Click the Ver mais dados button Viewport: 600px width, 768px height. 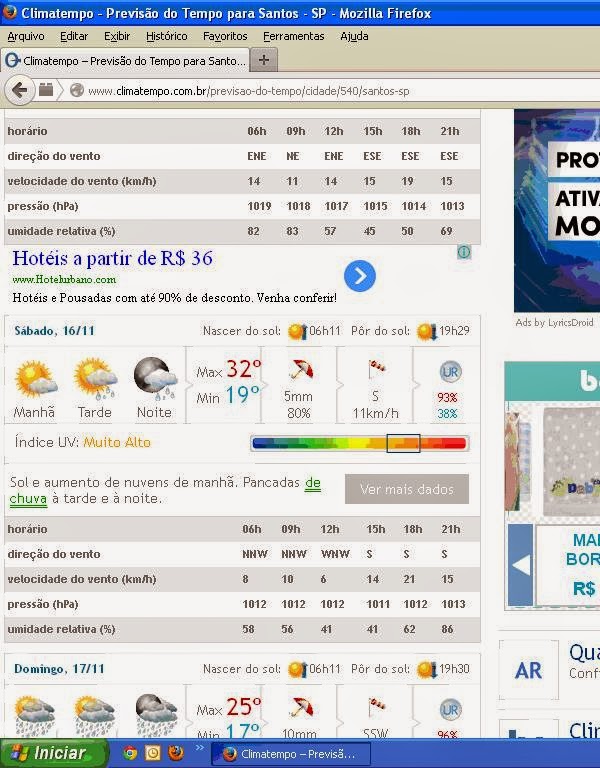(x=407, y=489)
